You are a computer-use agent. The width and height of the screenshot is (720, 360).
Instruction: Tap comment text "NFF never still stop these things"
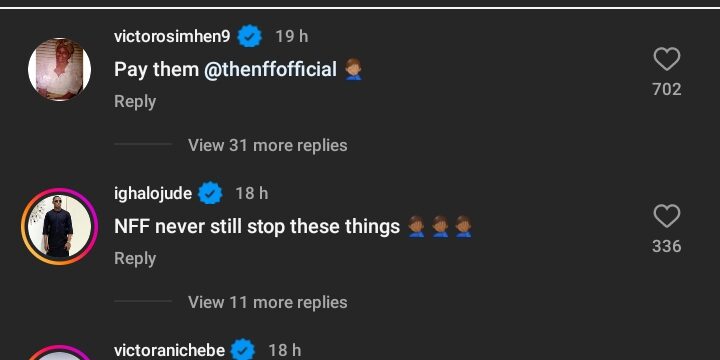257,226
